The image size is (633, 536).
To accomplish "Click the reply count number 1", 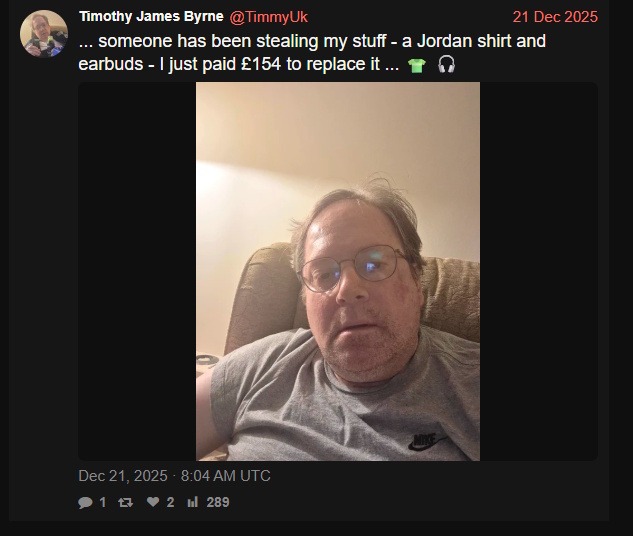I will (x=103, y=502).
